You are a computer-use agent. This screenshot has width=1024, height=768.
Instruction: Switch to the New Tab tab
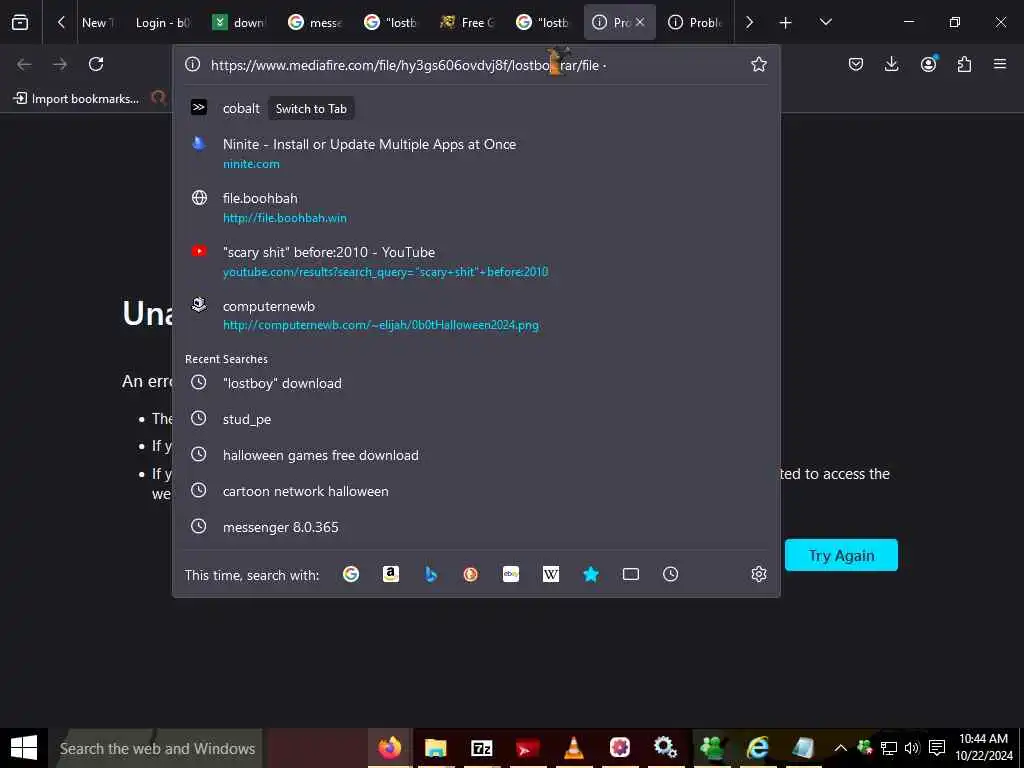[98, 23]
